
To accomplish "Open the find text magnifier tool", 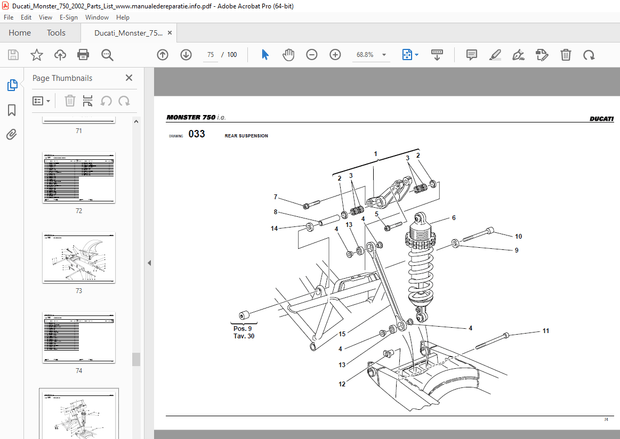I will click(x=107, y=55).
